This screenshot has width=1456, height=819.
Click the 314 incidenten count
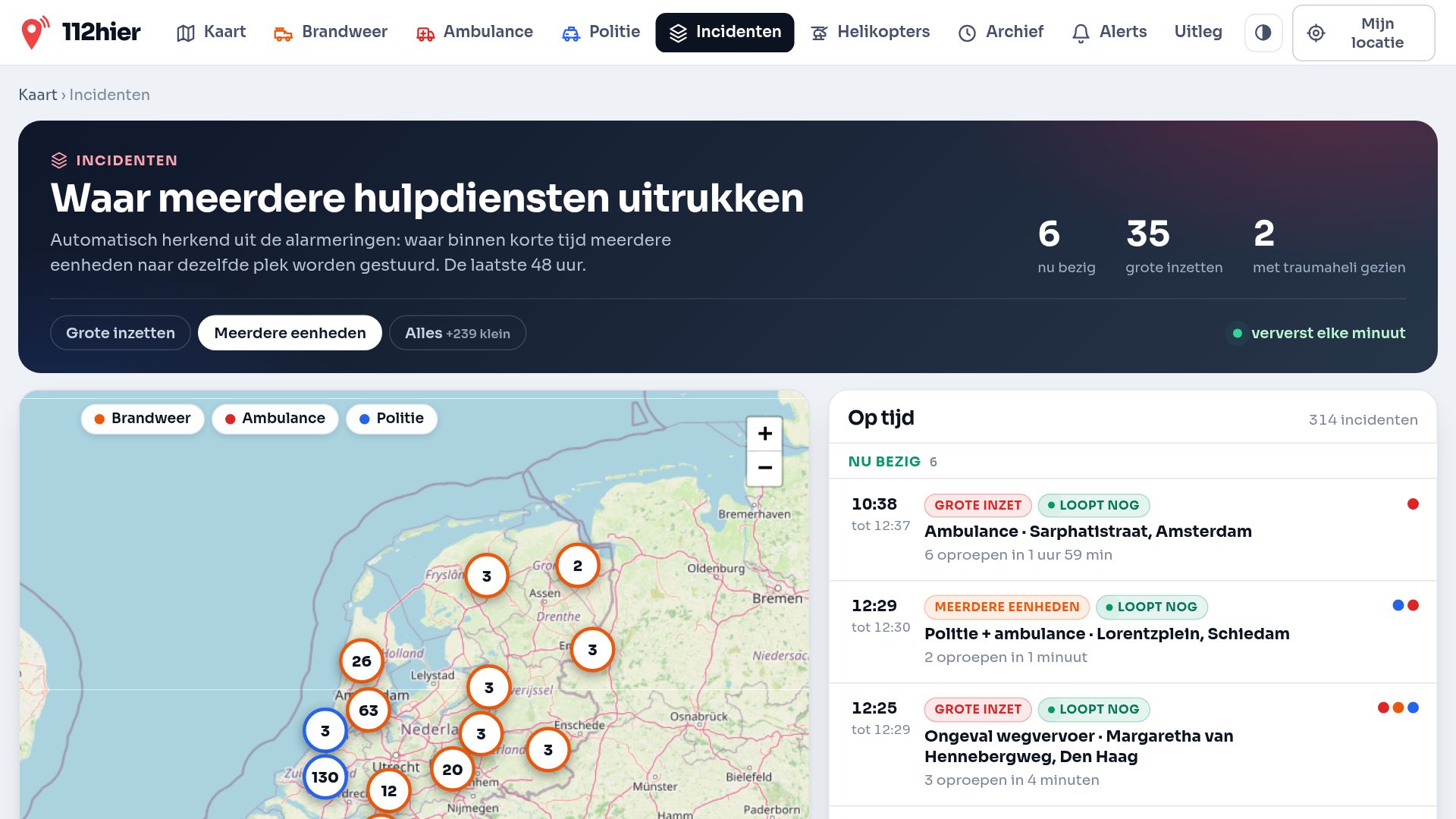1363,419
